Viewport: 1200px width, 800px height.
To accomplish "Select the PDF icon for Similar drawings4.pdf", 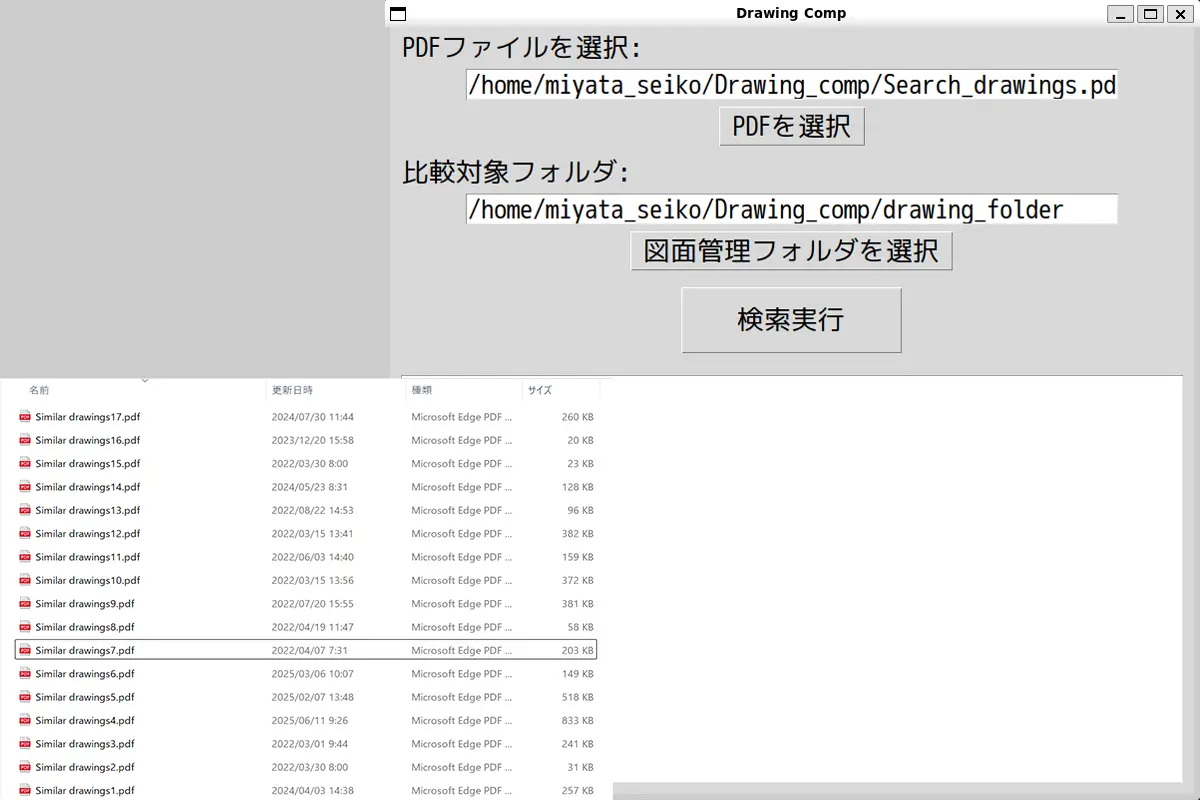I will (25, 720).
